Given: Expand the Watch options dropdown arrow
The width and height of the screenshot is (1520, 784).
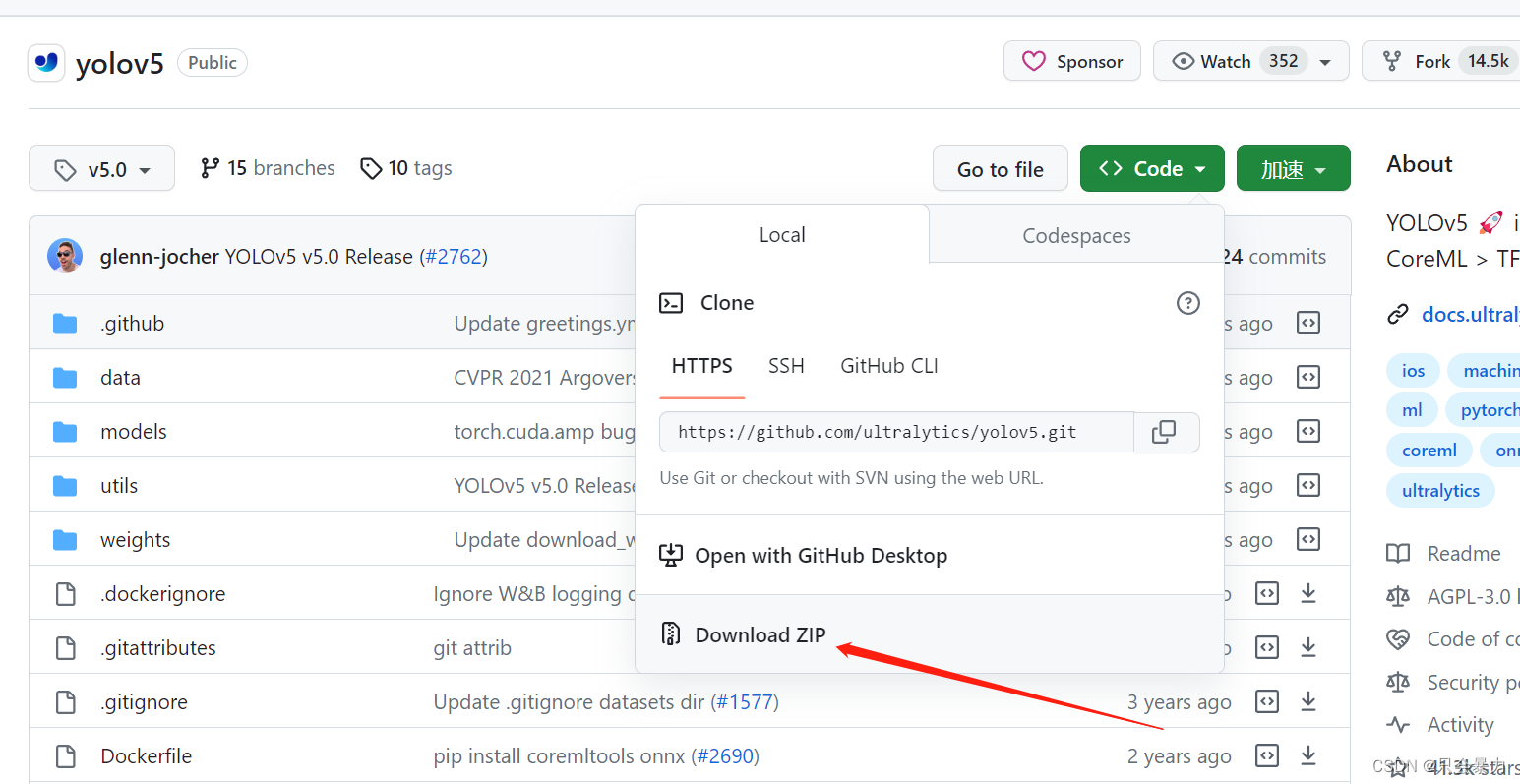Looking at the screenshot, I should 1325,62.
